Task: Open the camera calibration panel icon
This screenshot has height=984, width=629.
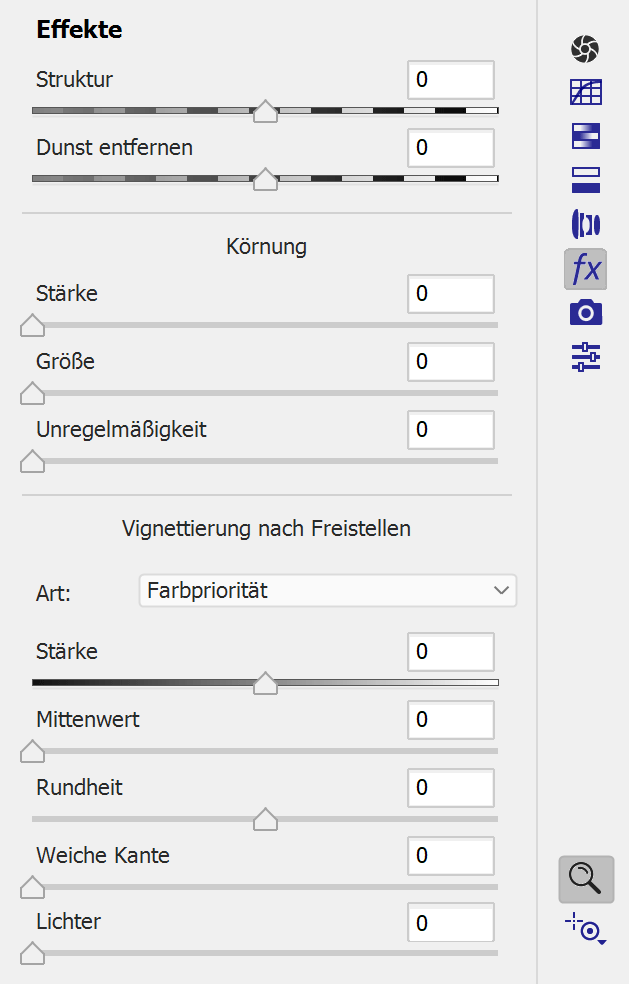Action: coord(585,313)
